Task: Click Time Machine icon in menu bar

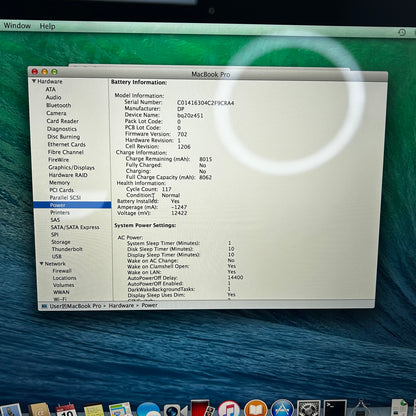Action: click(x=402, y=32)
